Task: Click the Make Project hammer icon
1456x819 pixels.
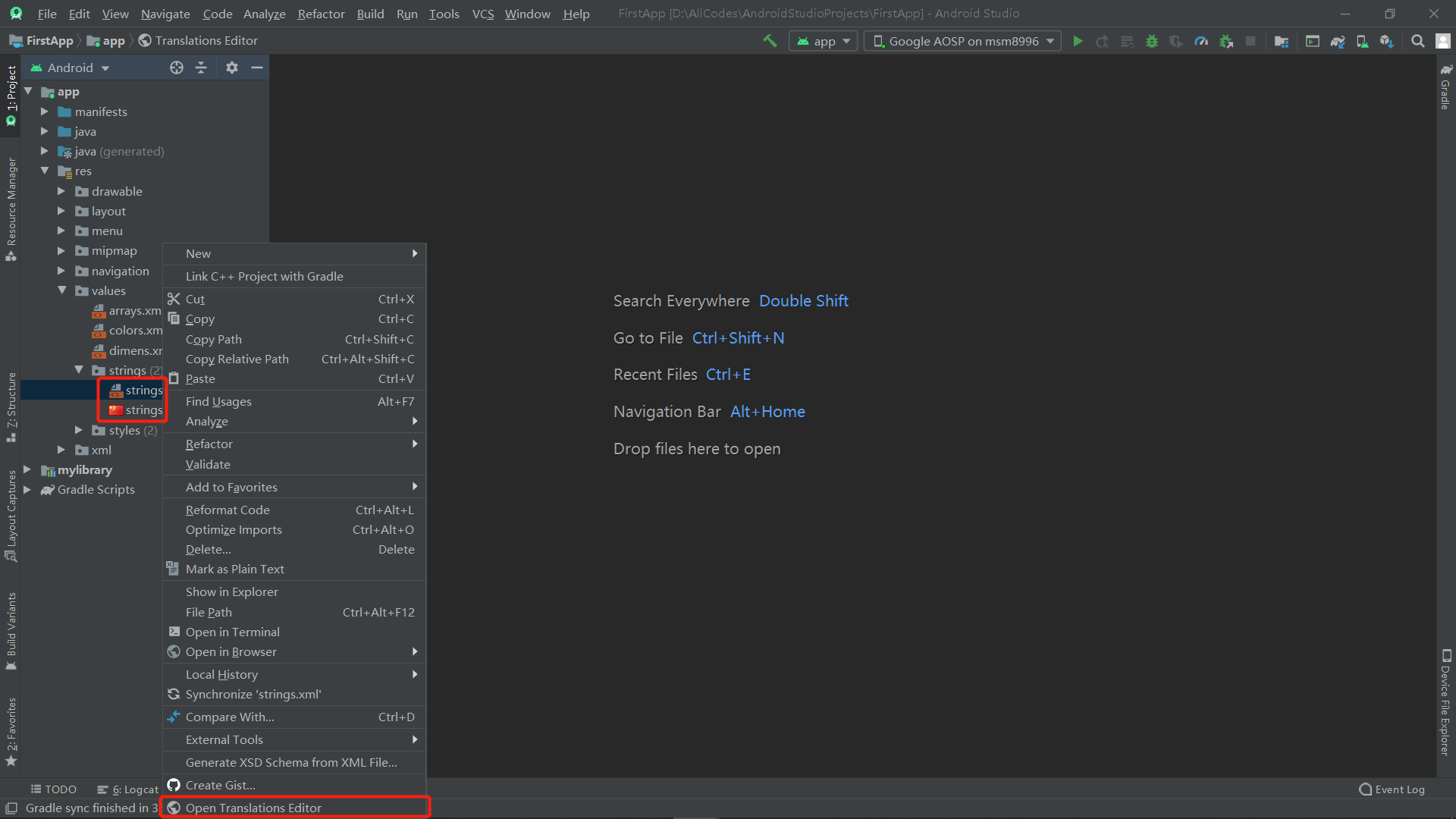Action: tap(770, 41)
